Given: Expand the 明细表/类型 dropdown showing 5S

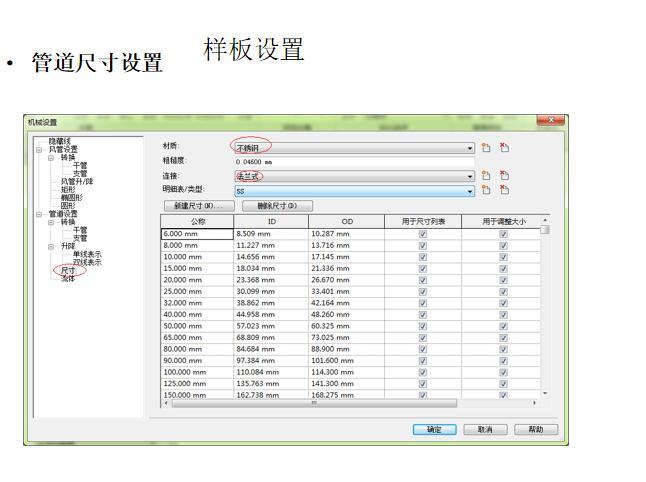Looking at the screenshot, I should tap(469, 190).
